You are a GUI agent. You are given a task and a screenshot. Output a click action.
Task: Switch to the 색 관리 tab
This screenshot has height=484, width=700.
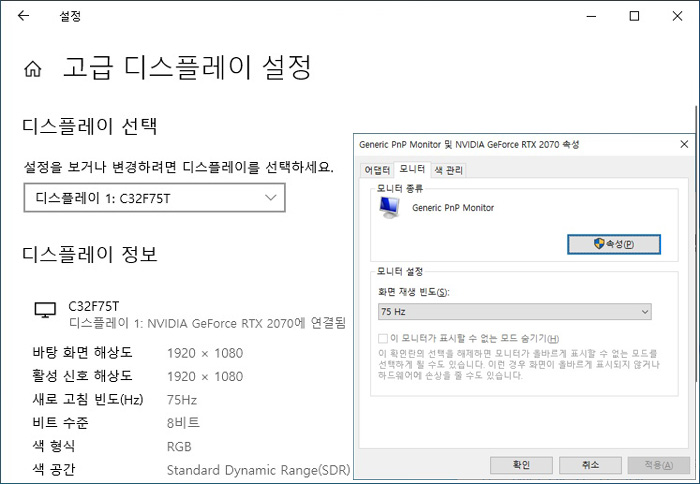(448, 170)
